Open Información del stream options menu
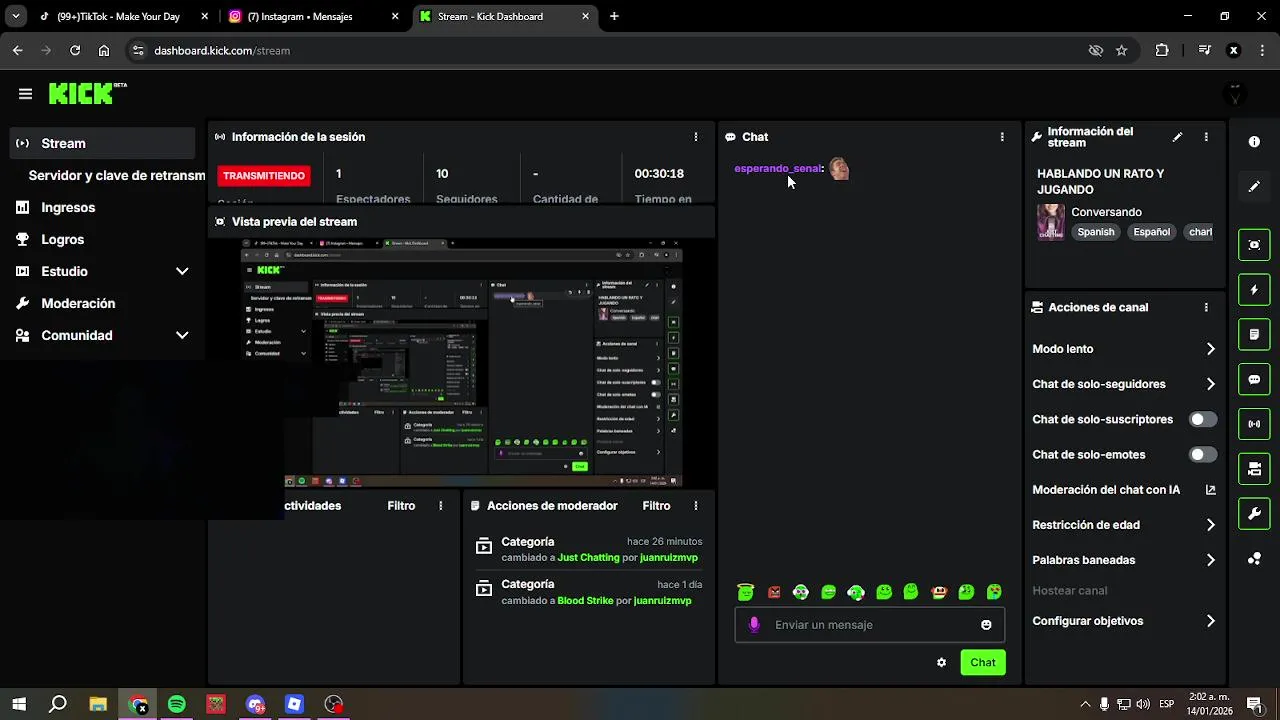Image resolution: width=1280 pixels, height=720 pixels. [1206, 137]
